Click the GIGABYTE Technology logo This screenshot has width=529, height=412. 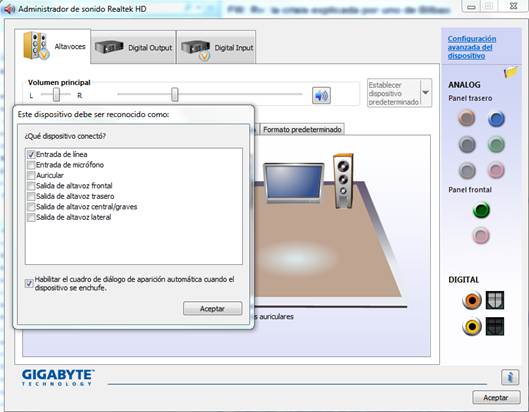pyautogui.click(x=58, y=378)
